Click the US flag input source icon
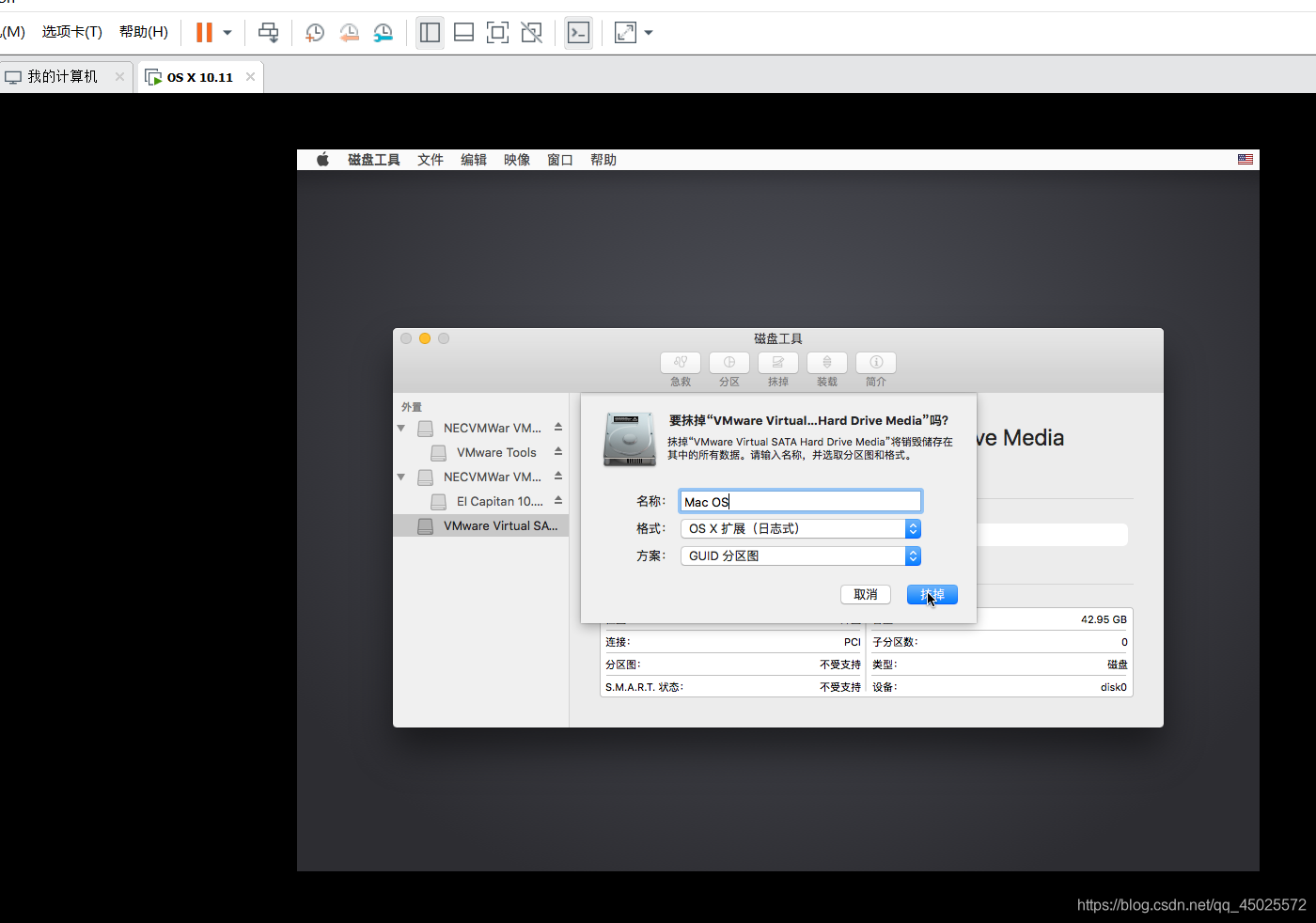1316x923 pixels. [x=1245, y=160]
